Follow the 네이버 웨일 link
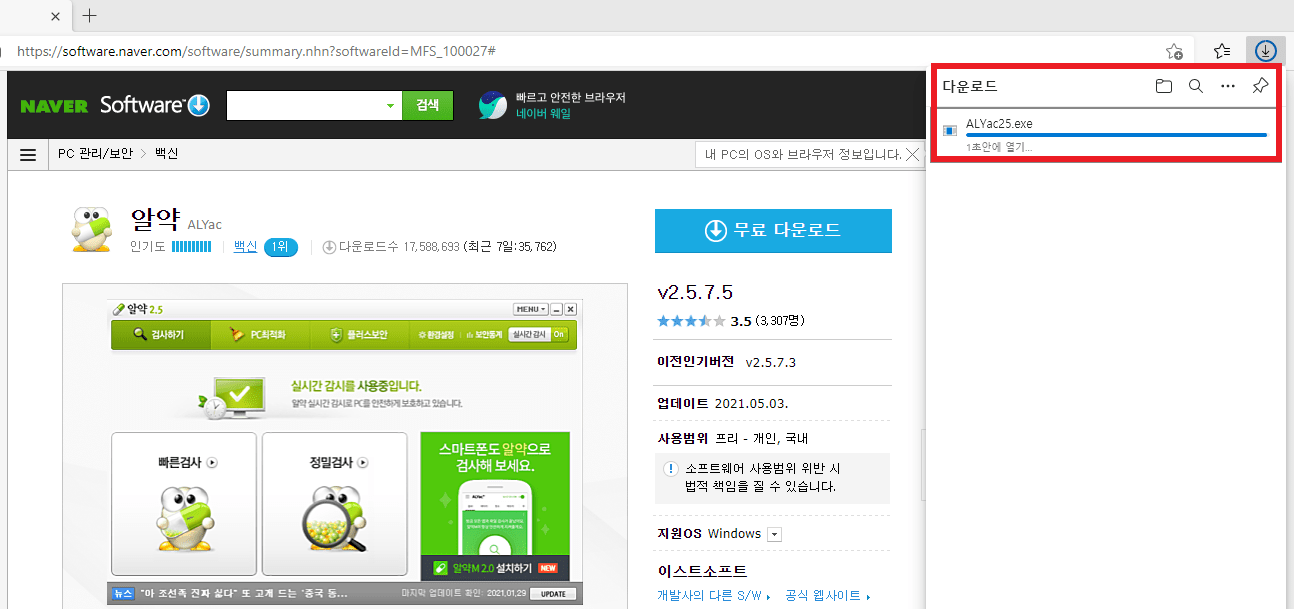The width and height of the screenshot is (1294, 609). pyautogui.click(x=543, y=114)
